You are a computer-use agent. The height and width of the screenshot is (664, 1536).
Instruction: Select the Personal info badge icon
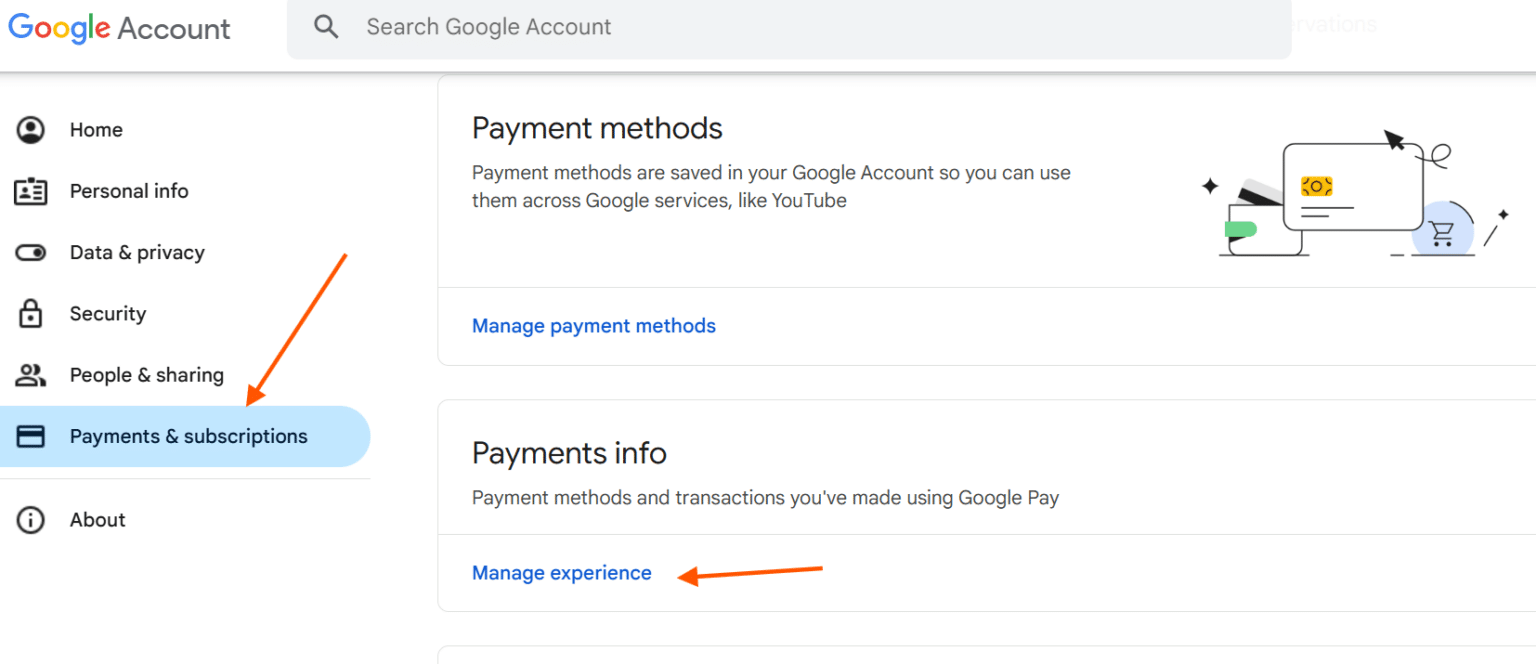31,190
